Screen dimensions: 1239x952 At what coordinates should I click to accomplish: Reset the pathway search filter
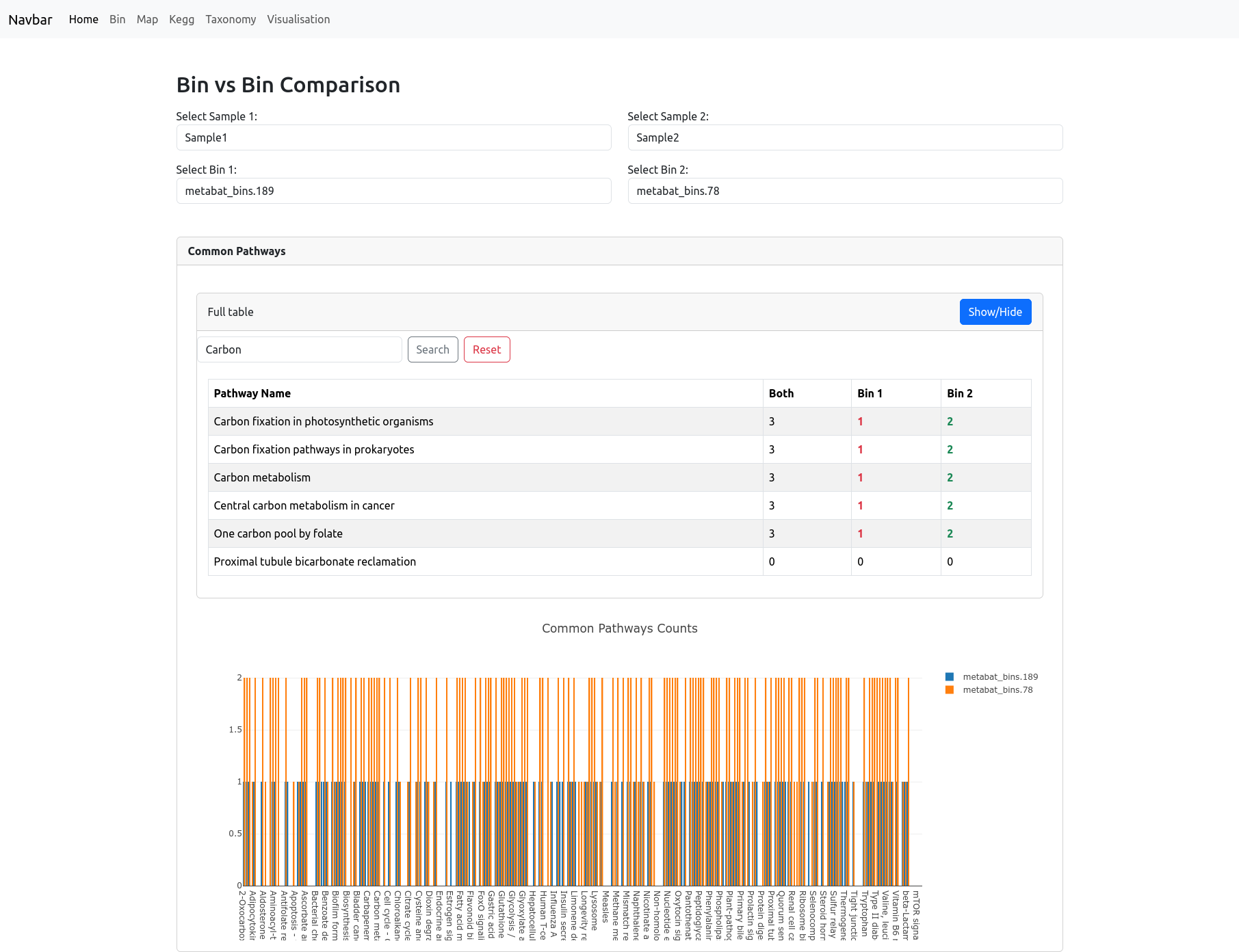(x=486, y=349)
